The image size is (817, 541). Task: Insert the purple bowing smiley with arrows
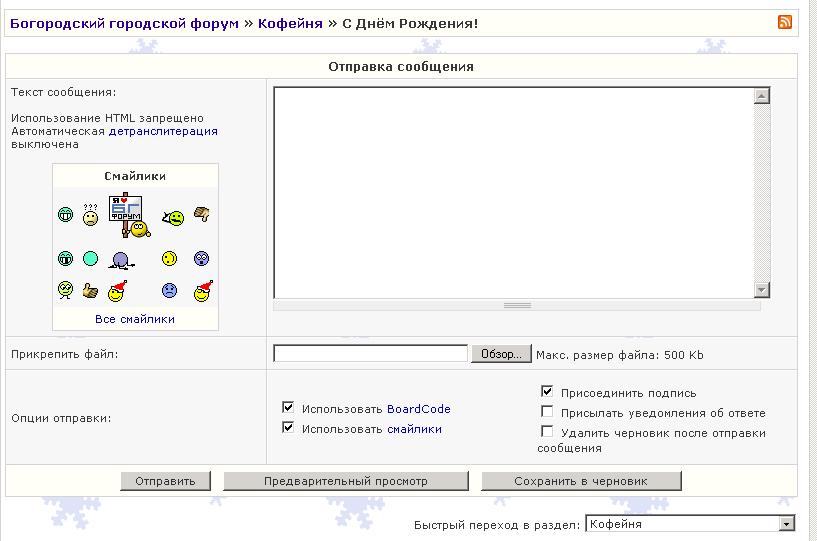pos(122,260)
